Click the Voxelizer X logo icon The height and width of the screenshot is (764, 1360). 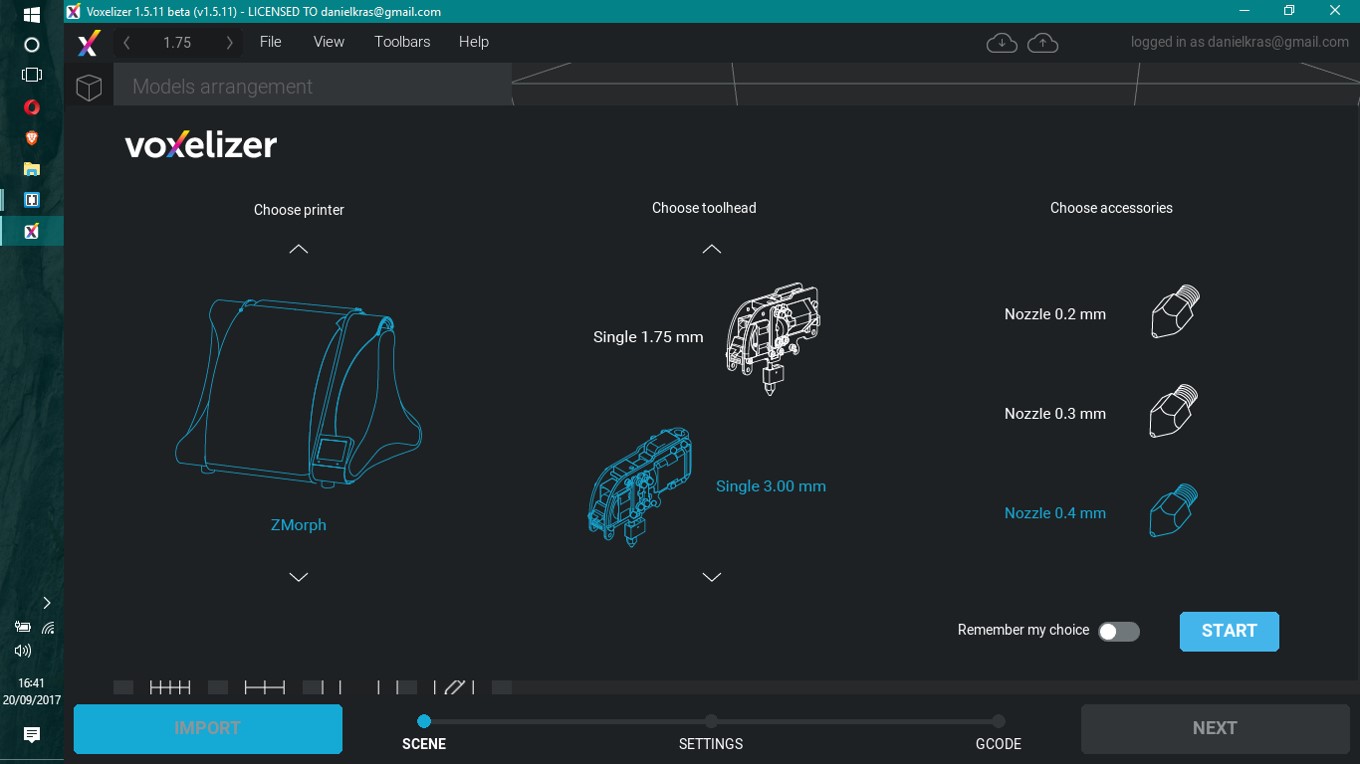88,43
